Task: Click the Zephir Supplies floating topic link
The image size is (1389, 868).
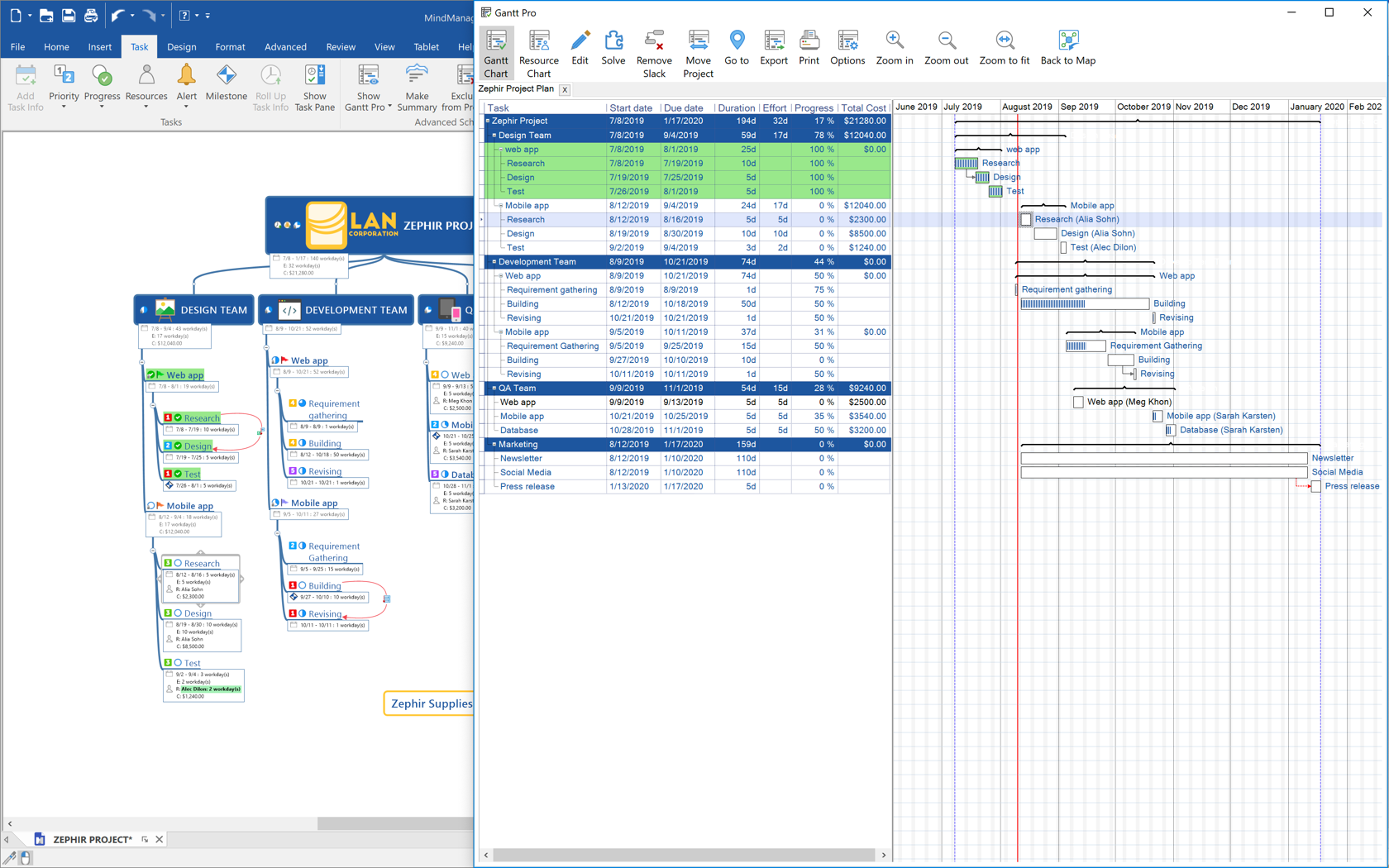Action: [429, 703]
